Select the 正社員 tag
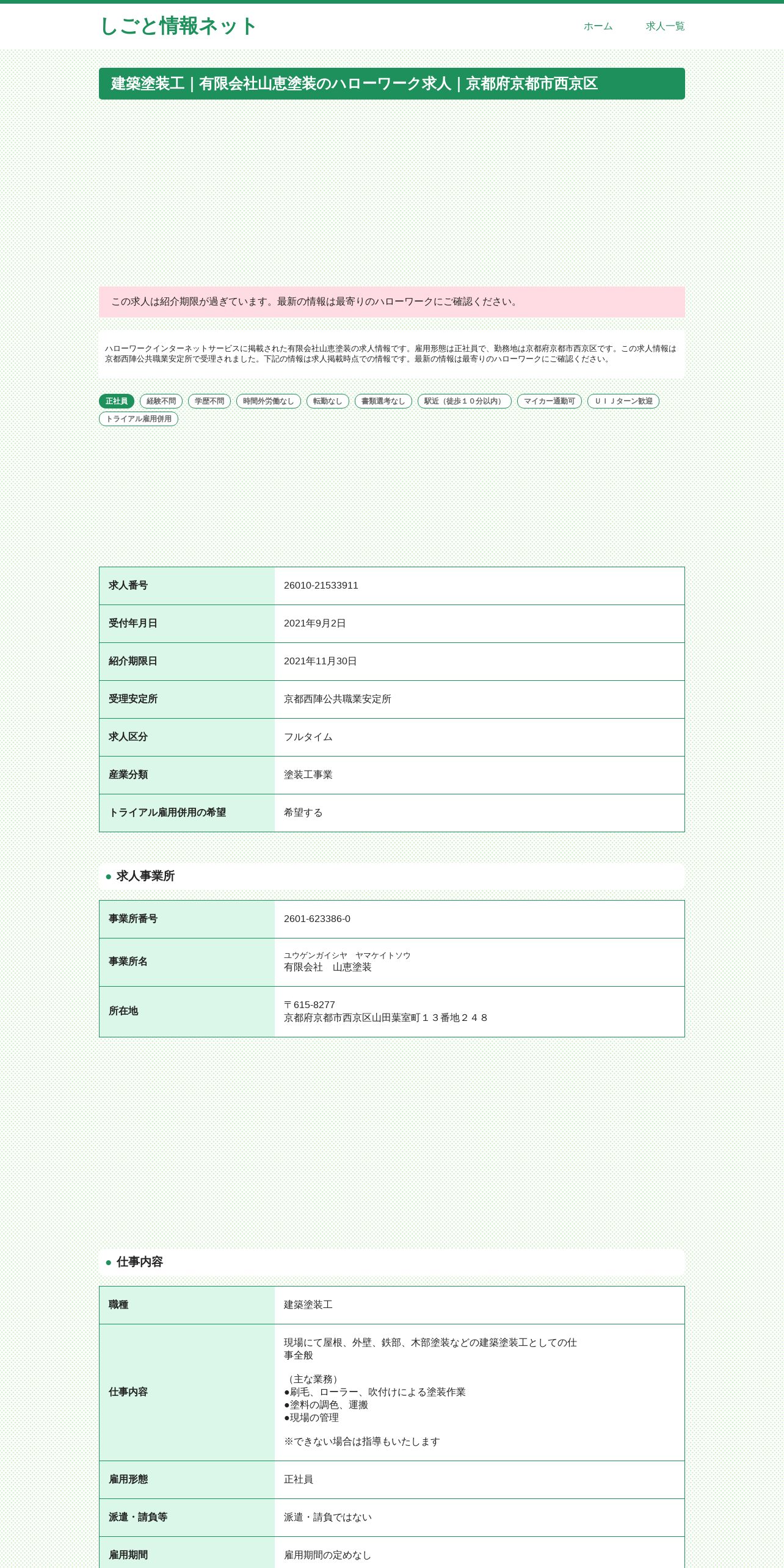Viewport: 784px width, 1568px height. (x=117, y=401)
